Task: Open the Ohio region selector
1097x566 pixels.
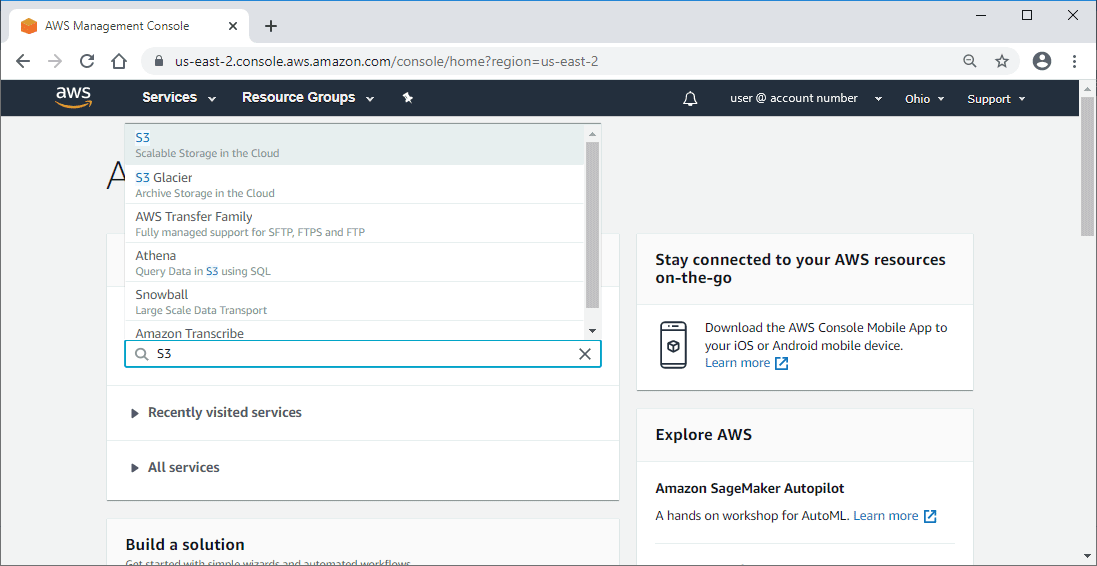Action: pos(925,99)
